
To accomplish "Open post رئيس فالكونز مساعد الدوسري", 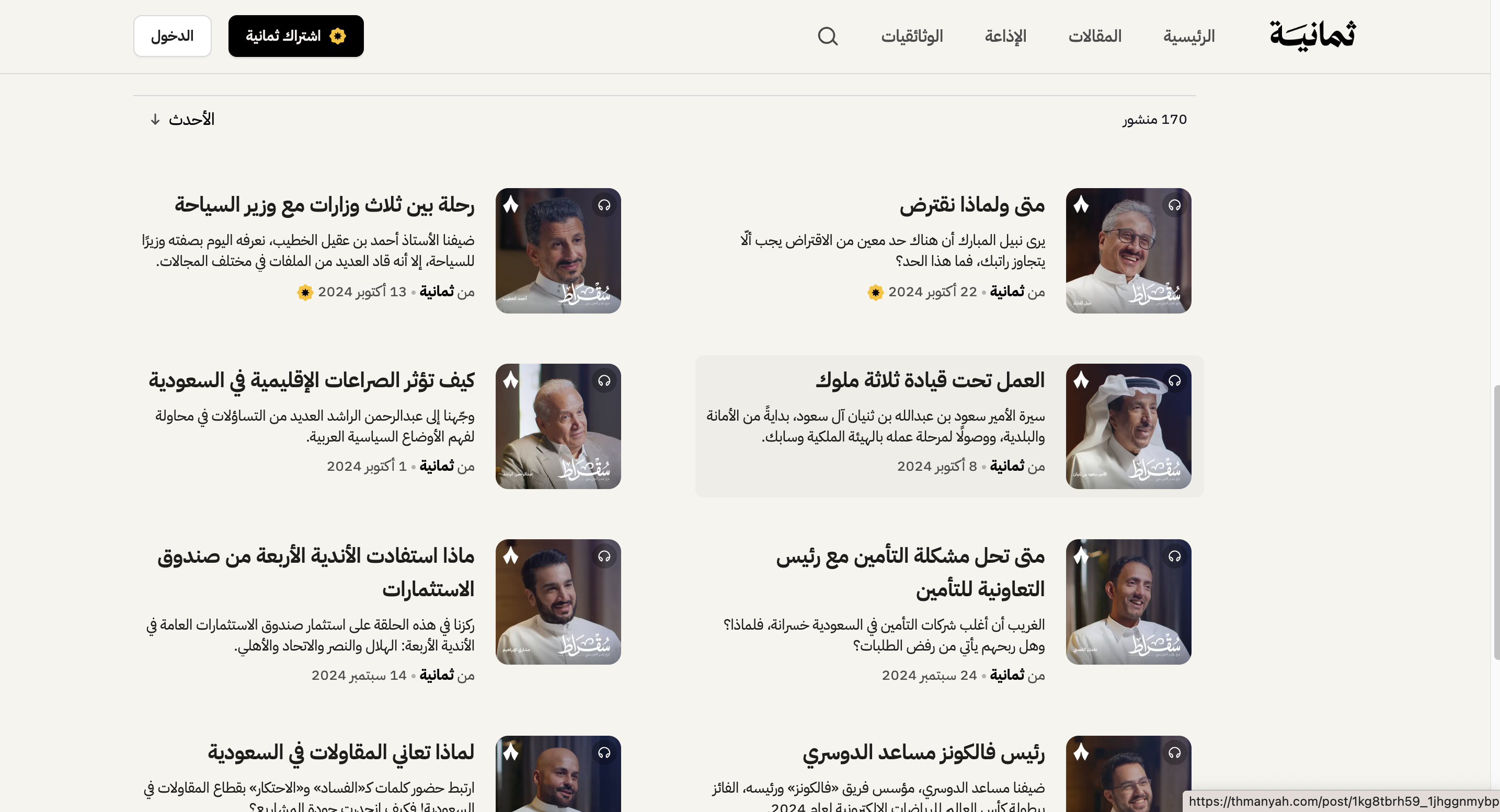I will (923, 752).
